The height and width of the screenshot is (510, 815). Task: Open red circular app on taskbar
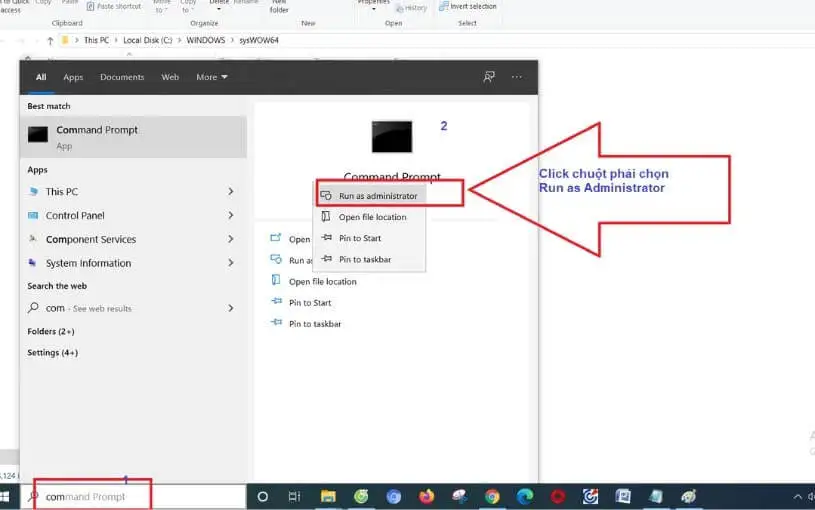pos(558,497)
